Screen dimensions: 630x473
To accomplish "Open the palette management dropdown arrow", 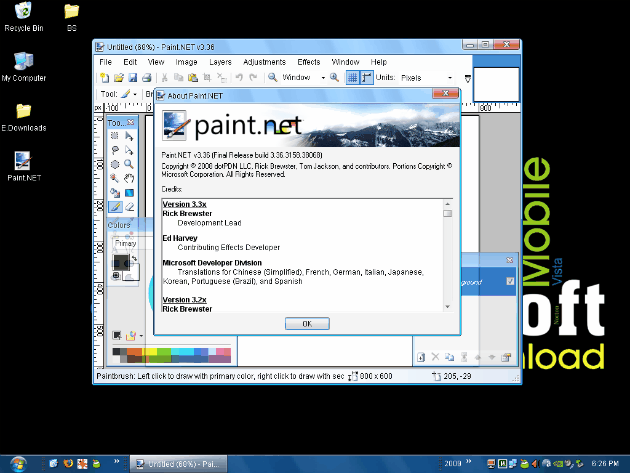I will tap(141, 336).
